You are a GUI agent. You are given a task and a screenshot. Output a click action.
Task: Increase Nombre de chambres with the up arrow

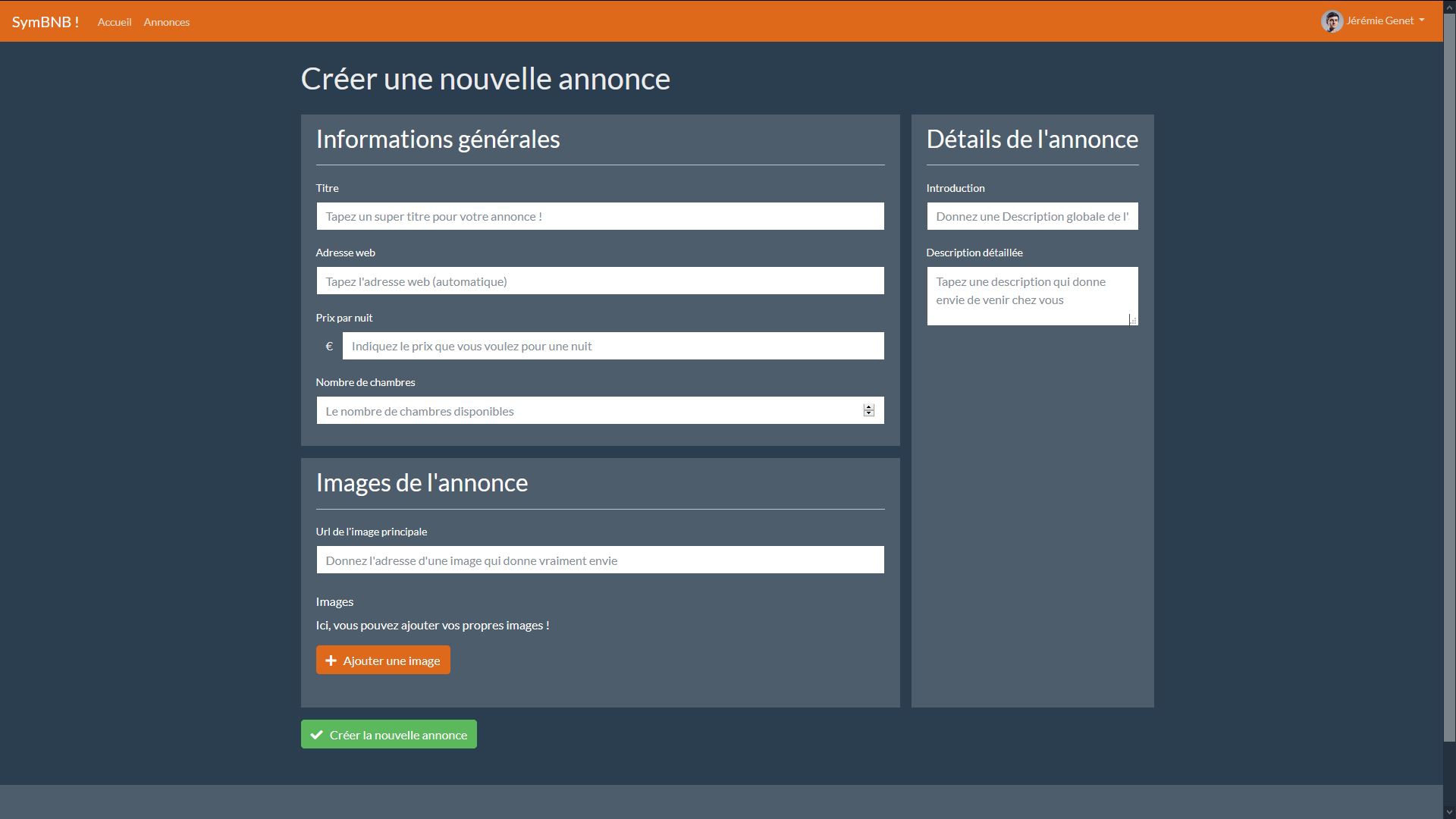[x=869, y=407]
